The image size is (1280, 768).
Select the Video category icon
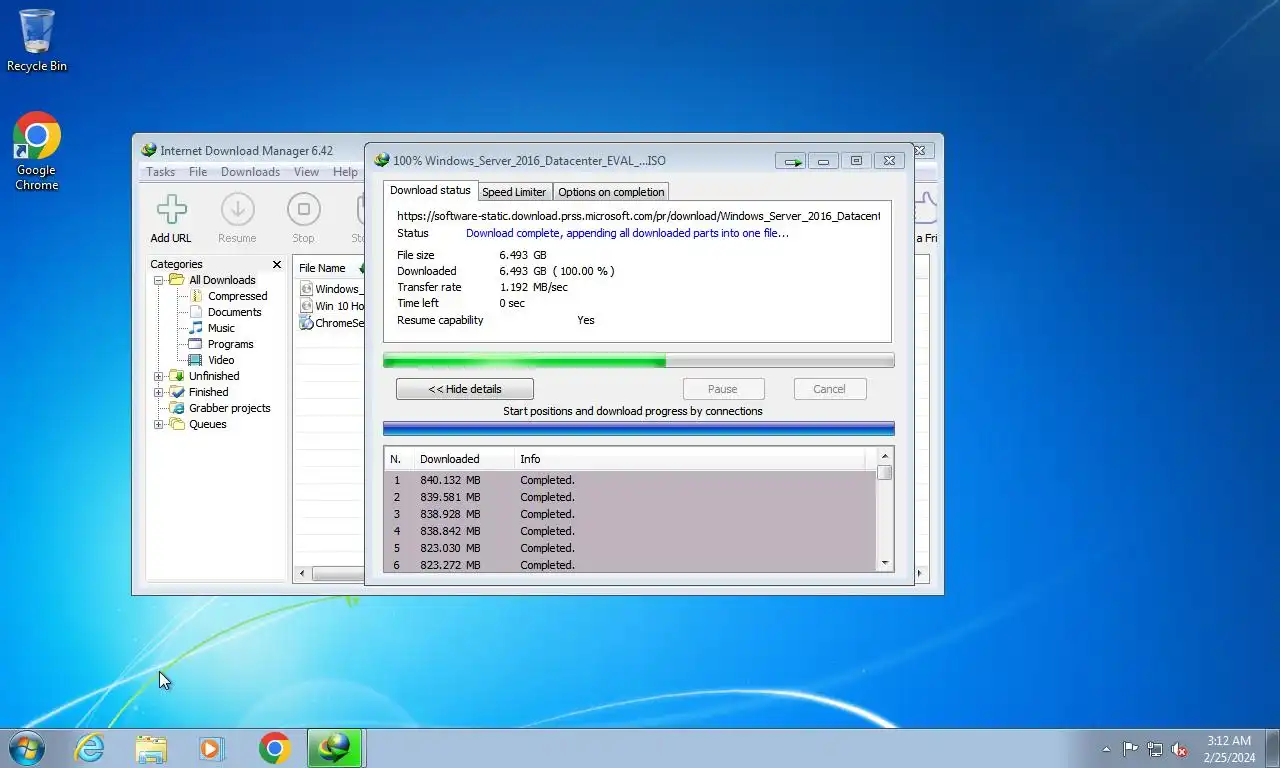point(197,360)
